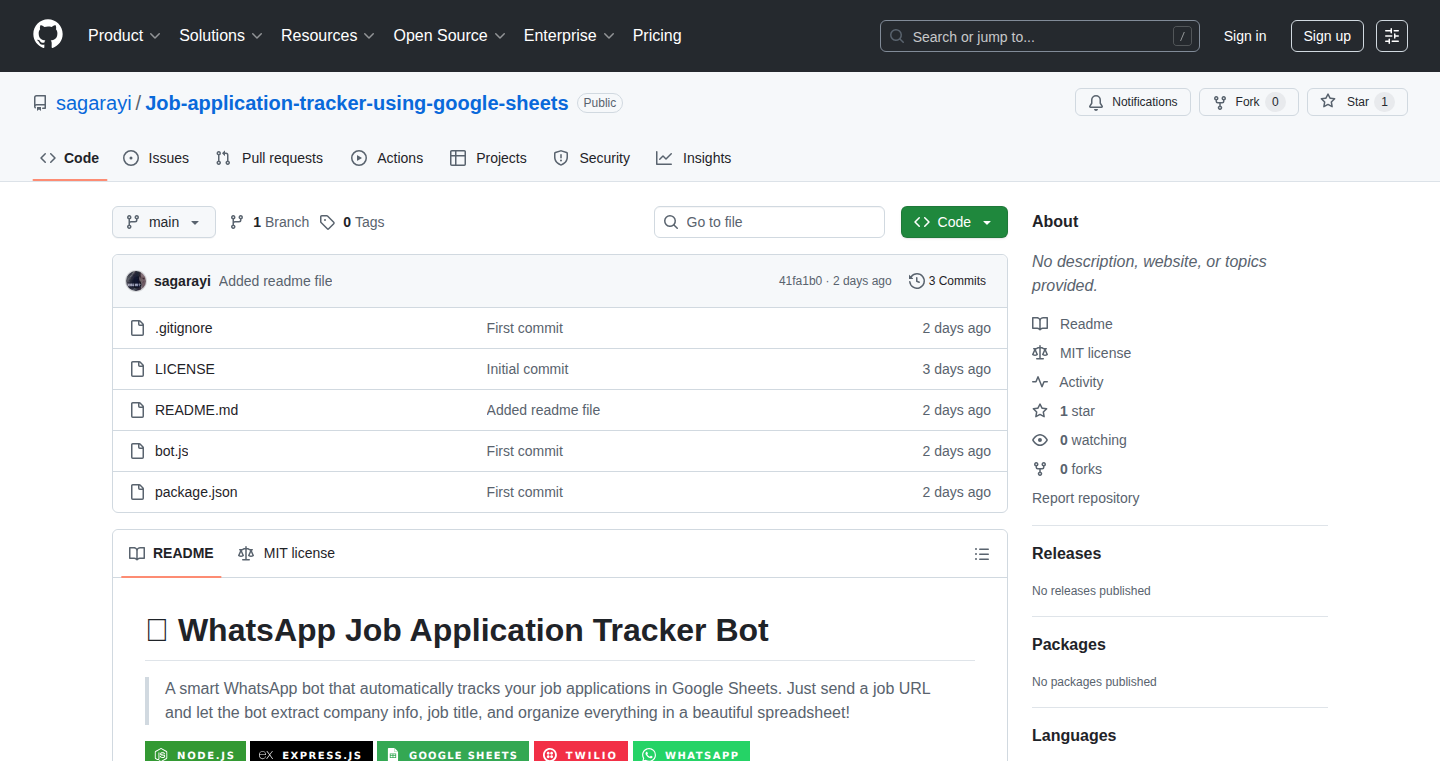The height and width of the screenshot is (761, 1440).
Task: Click the eye icon beside 0 watching
Action: [1040, 440]
